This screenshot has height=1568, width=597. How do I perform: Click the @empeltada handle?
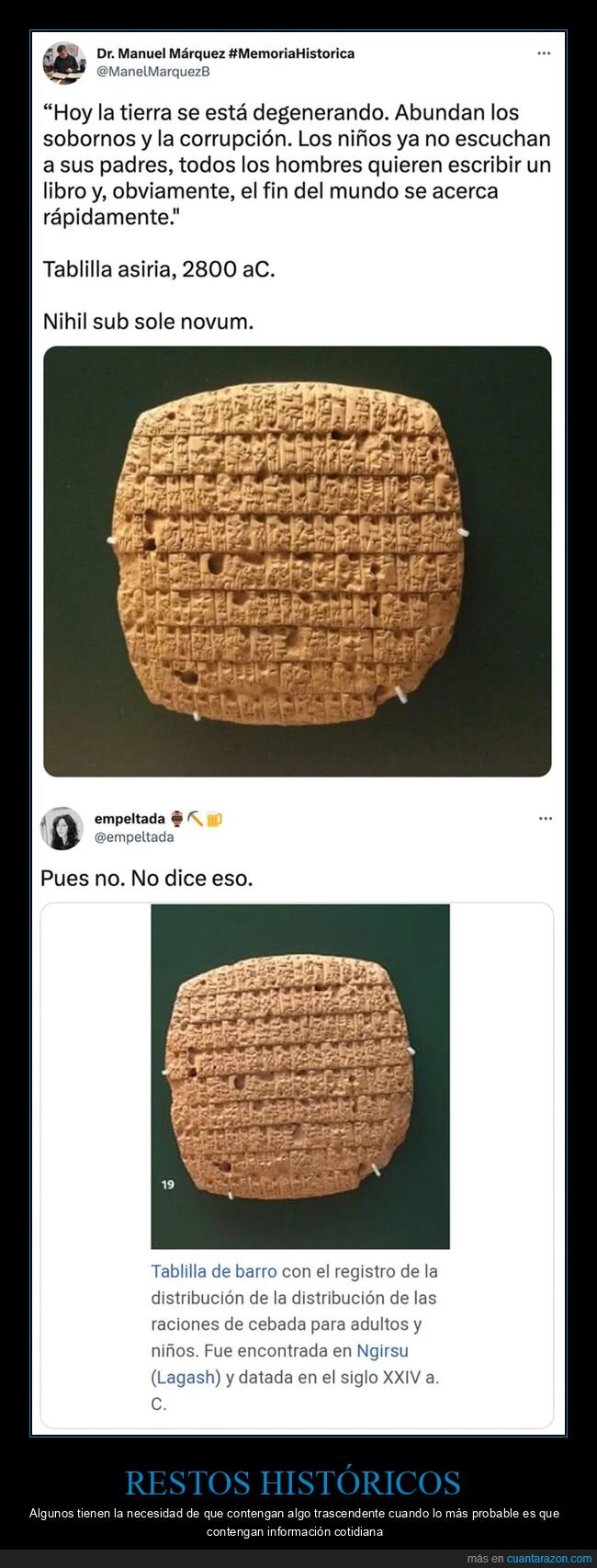coord(134,837)
